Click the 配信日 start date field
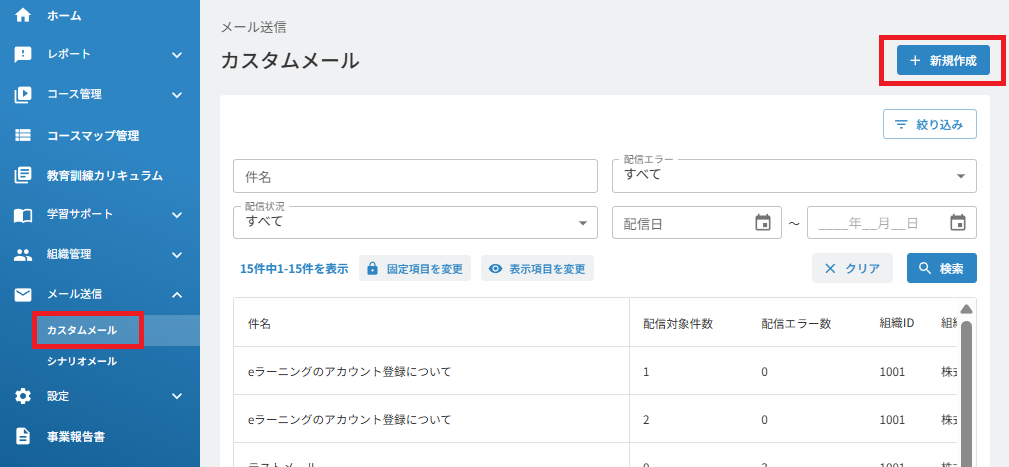Viewport: 1009px width, 467px height. pyautogui.click(x=697, y=223)
